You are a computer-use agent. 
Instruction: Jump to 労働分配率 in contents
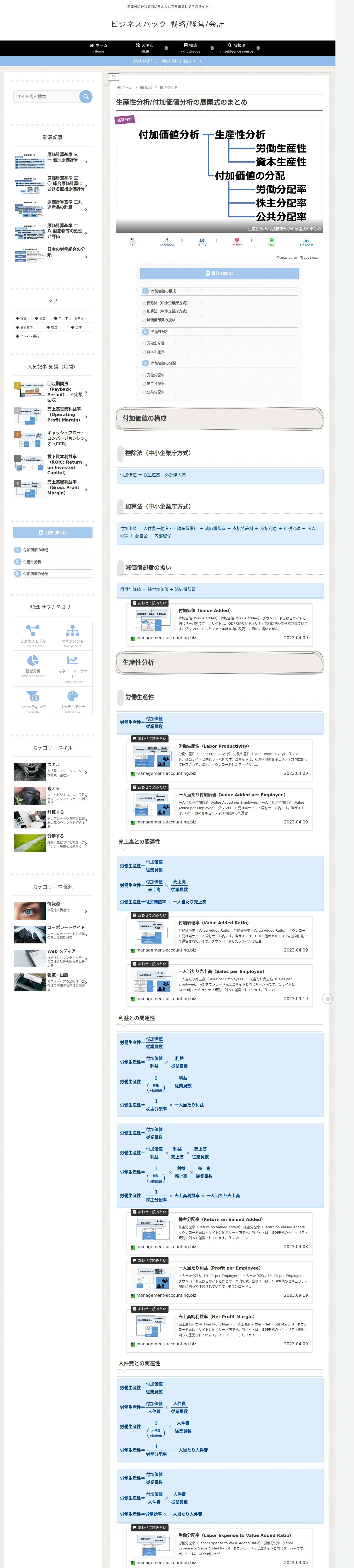pyautogui.click(x=155, y=375)
